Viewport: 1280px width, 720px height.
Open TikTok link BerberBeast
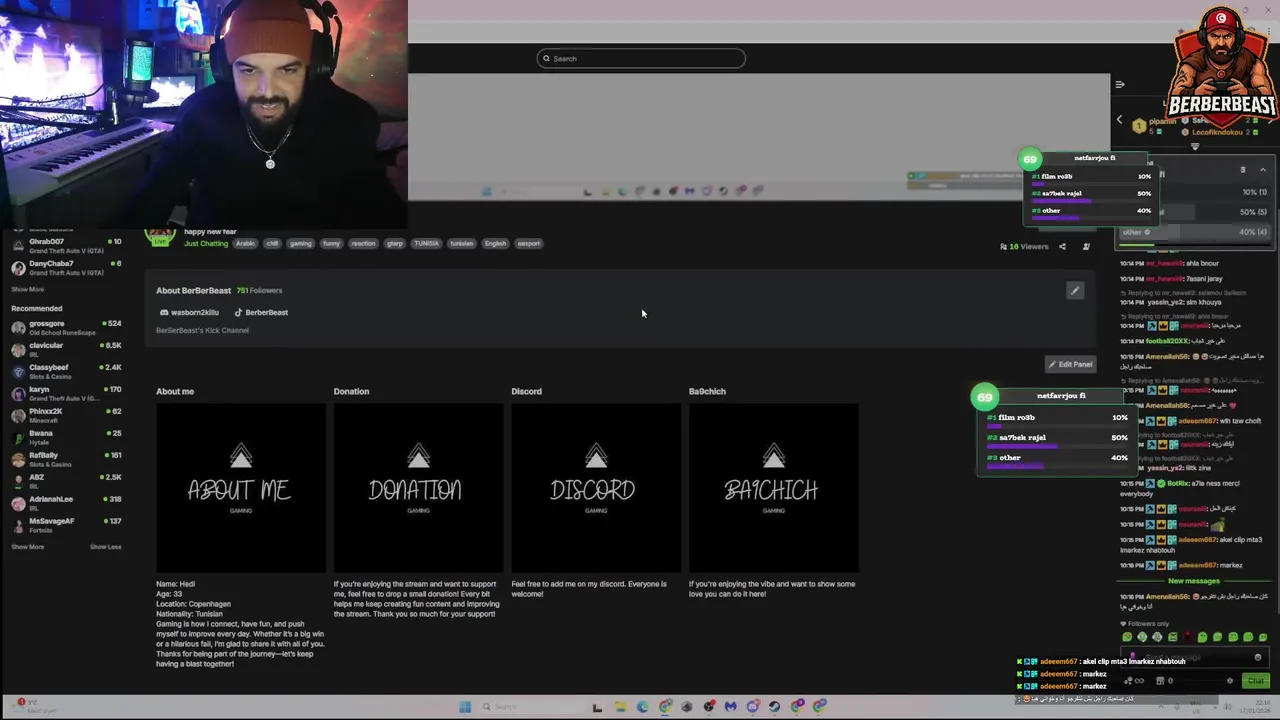tap(261, 312)
